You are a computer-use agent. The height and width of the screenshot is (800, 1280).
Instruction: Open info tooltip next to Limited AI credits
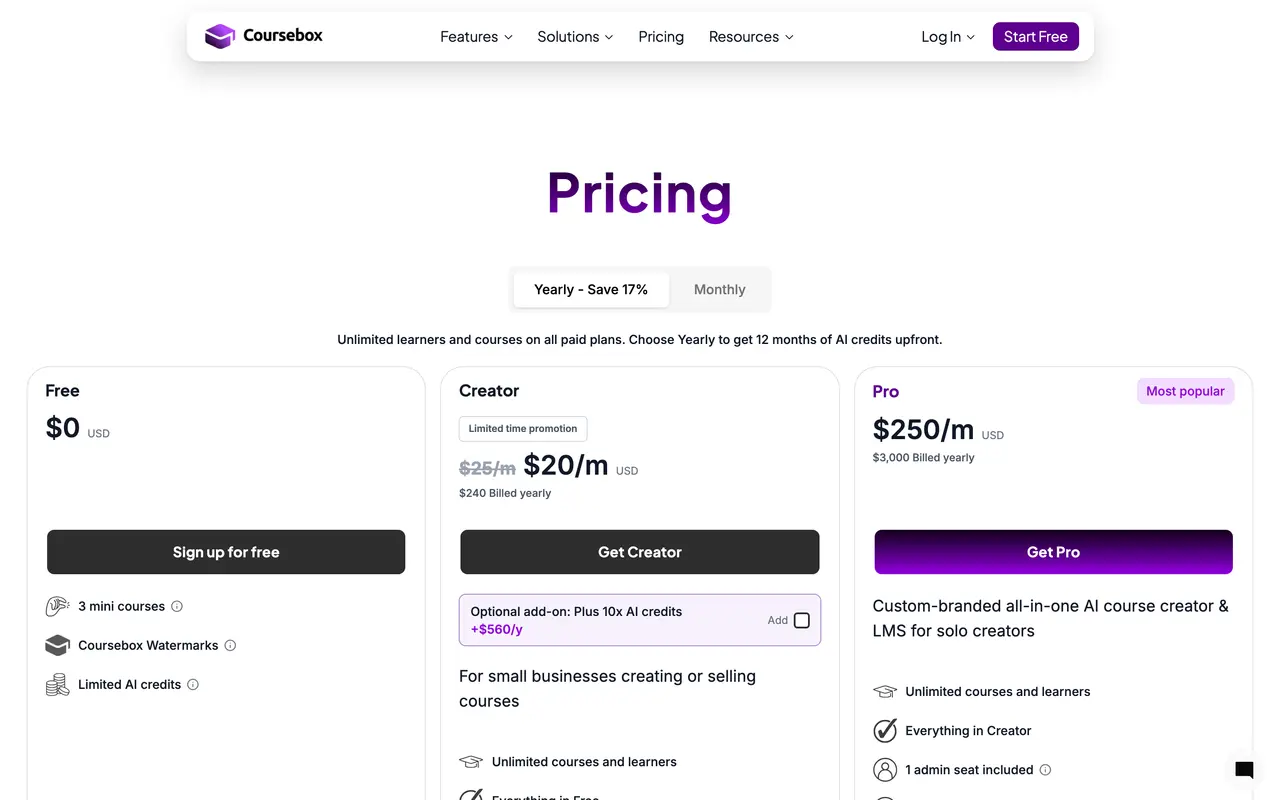tap(193, 685)
